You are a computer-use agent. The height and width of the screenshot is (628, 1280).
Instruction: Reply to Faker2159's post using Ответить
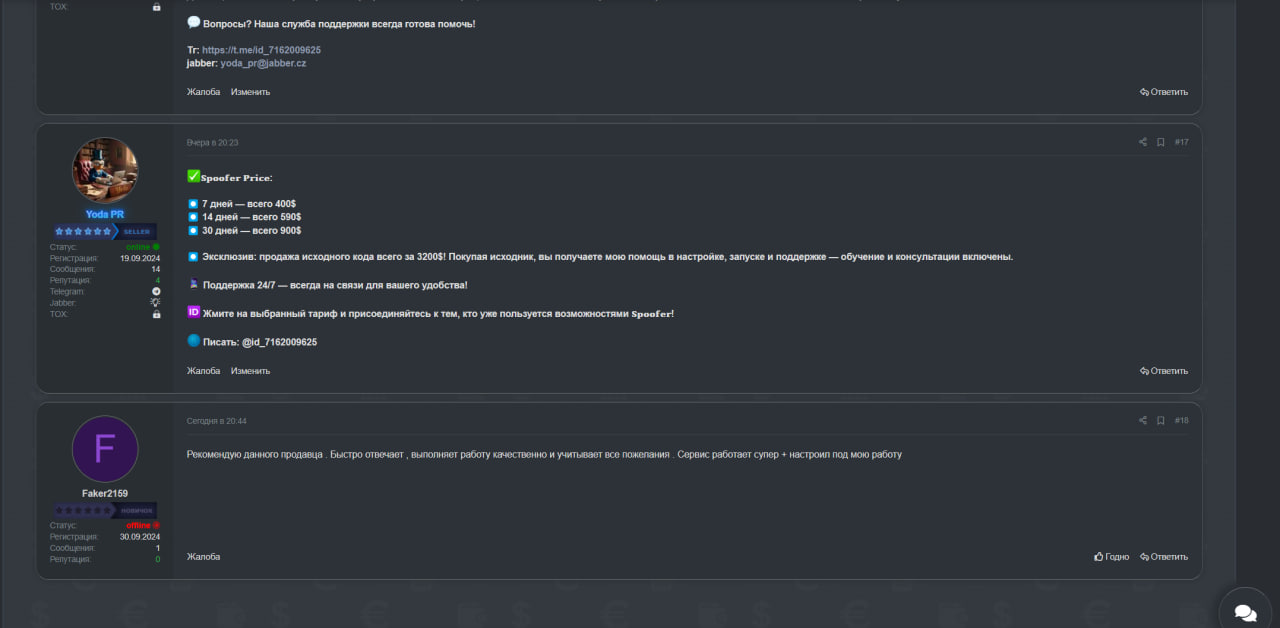click(x=1164, y=557)
